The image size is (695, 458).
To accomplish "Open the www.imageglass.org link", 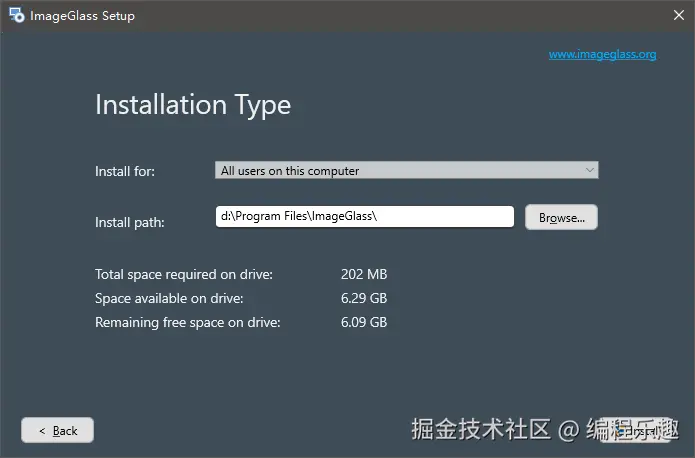I will click(x=602, y=54).
